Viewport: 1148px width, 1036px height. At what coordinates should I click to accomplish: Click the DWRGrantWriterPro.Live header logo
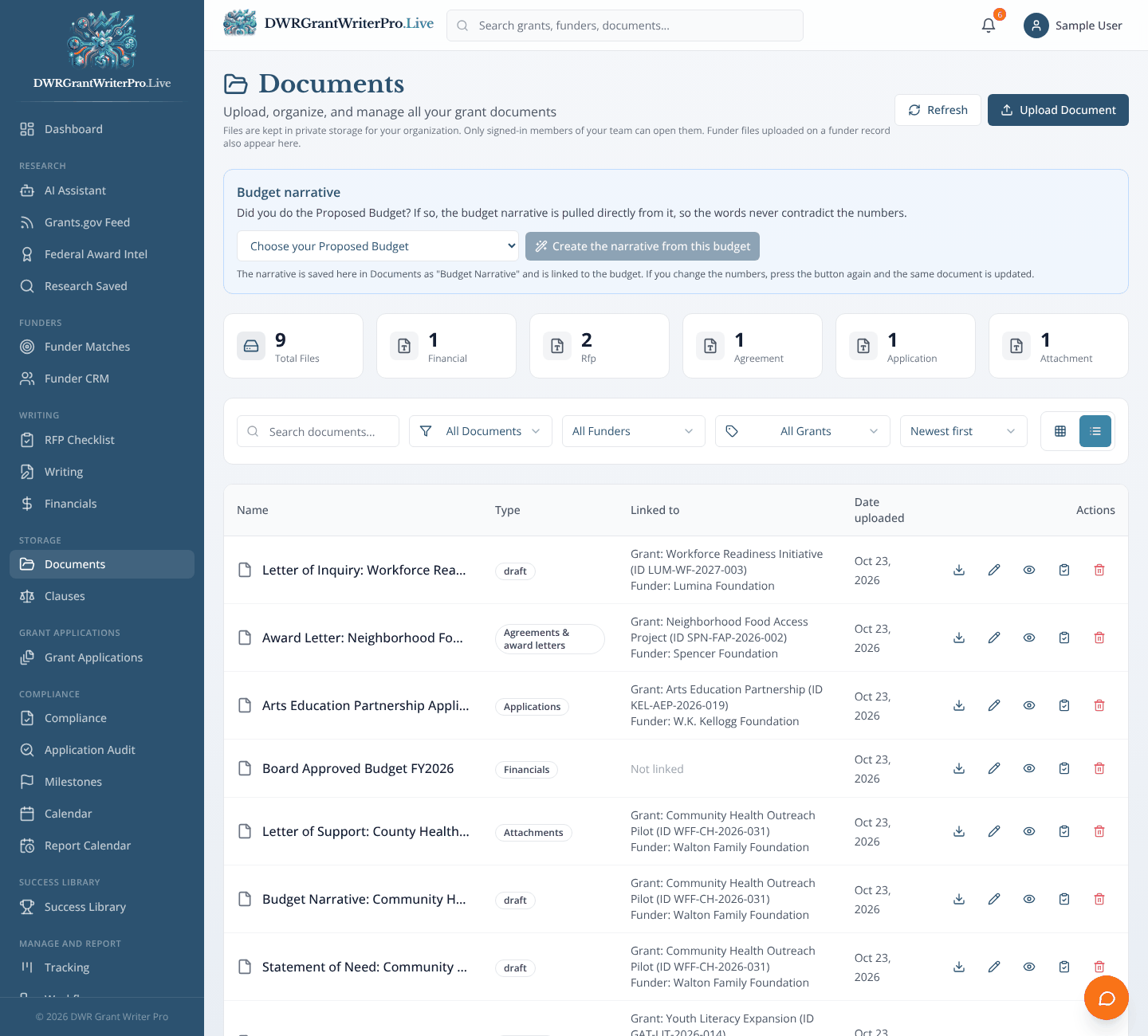[328, 23]
